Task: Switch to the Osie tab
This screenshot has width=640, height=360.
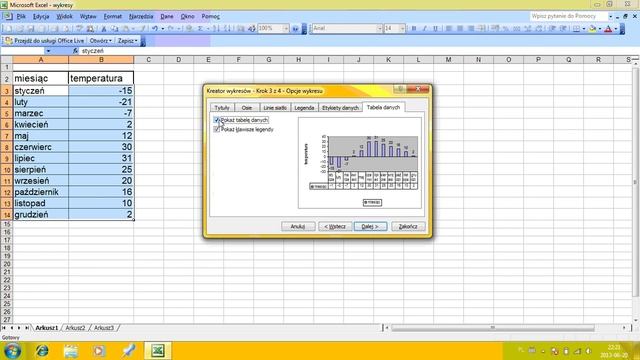Action: click(x=247, y=107)
